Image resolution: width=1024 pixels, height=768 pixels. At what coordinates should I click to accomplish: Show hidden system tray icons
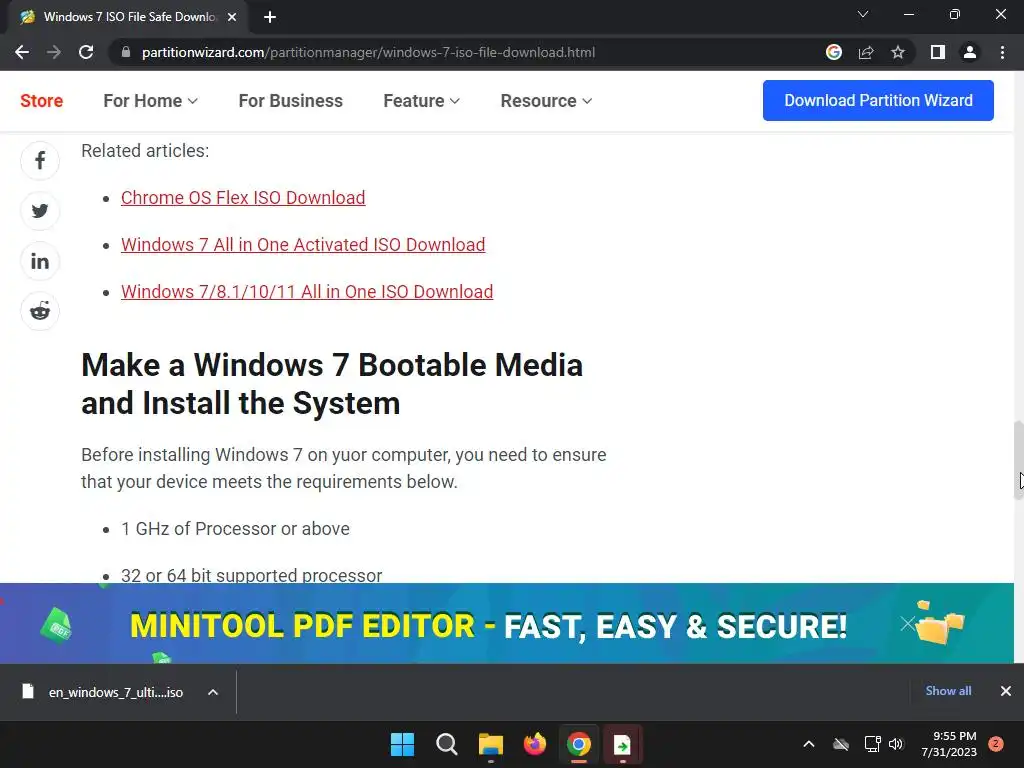(808, 744)
